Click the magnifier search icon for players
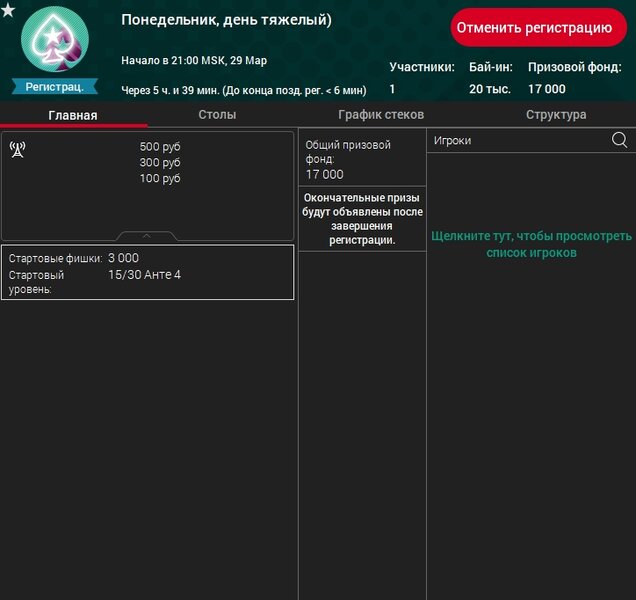Screen dimensions: 636x600 click(x=619, y=141)
